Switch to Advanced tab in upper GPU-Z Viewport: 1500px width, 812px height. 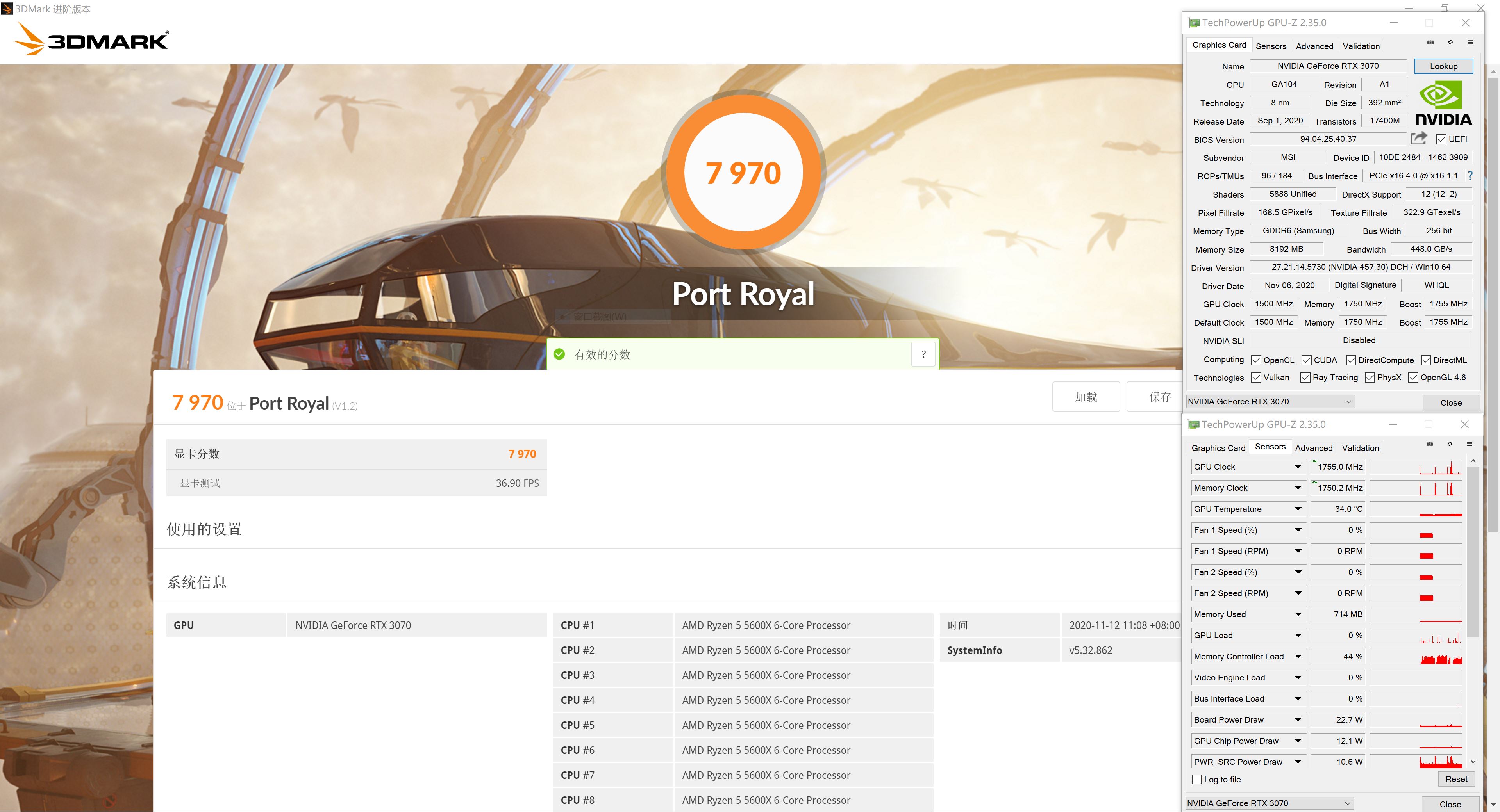click(1314, 46)
